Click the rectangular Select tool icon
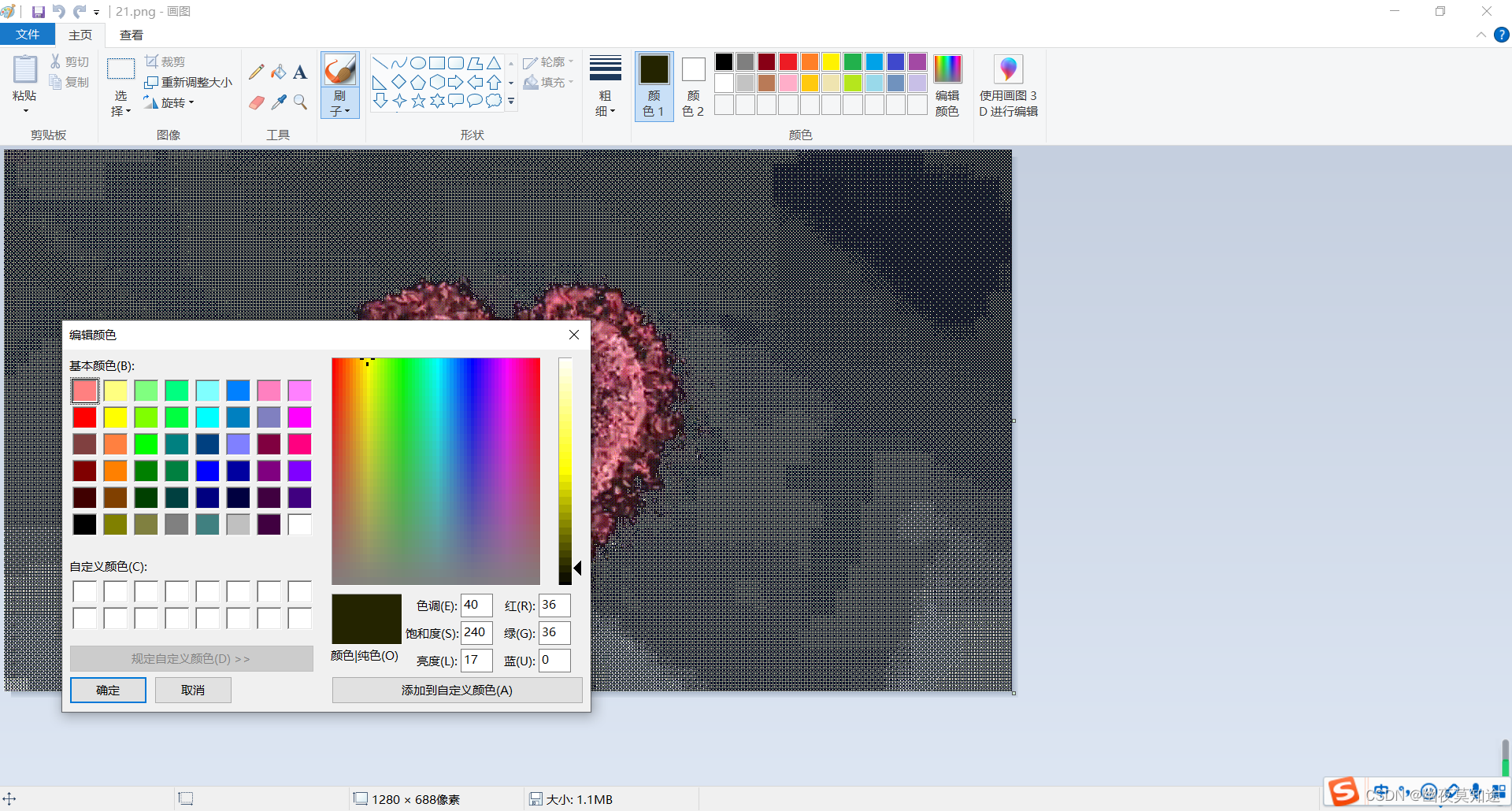The image size is (1512, 811). pyautogui.click(x=120, y=70)
